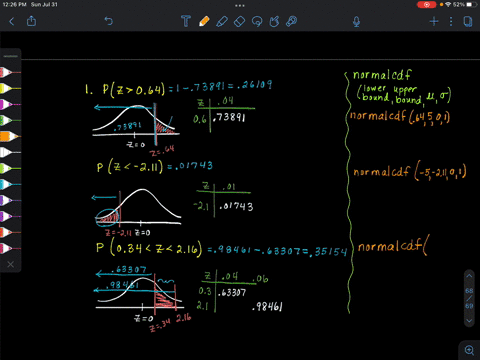This screenshot has width=480, height=360.
Task: Tap the 'P(0.34 < z < 2.16)' expression
Action: (149, 249)
